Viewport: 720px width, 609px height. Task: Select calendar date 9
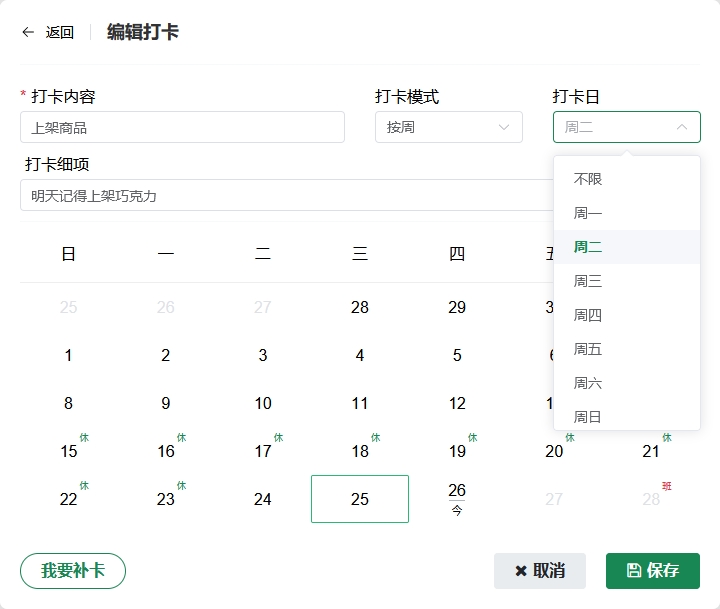(166, 403)
